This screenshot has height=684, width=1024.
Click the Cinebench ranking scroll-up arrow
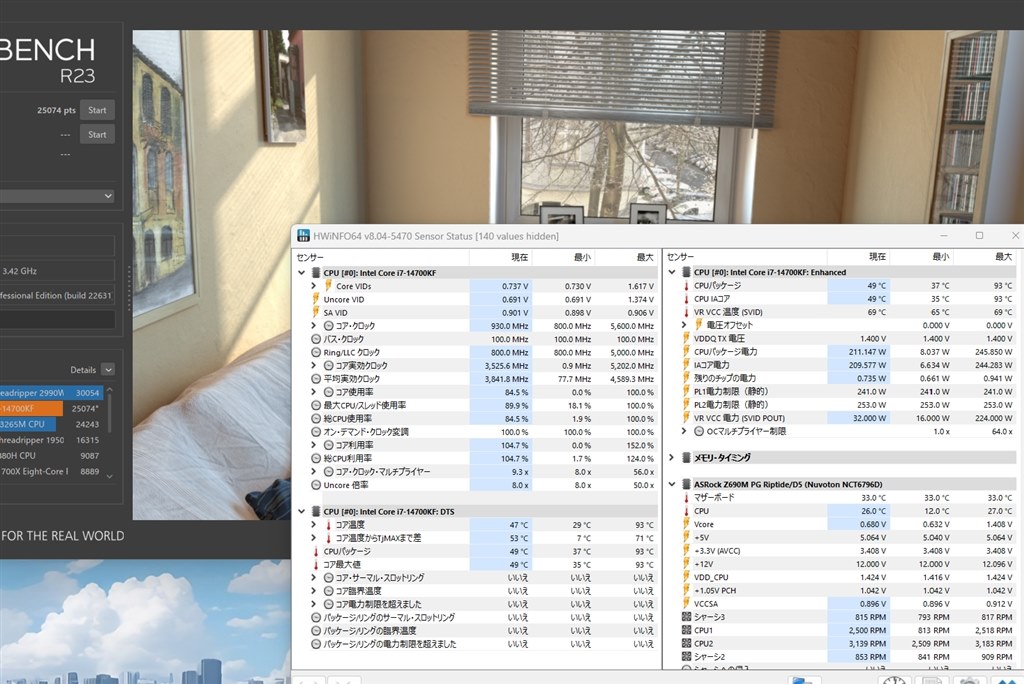tap(110, 390)
